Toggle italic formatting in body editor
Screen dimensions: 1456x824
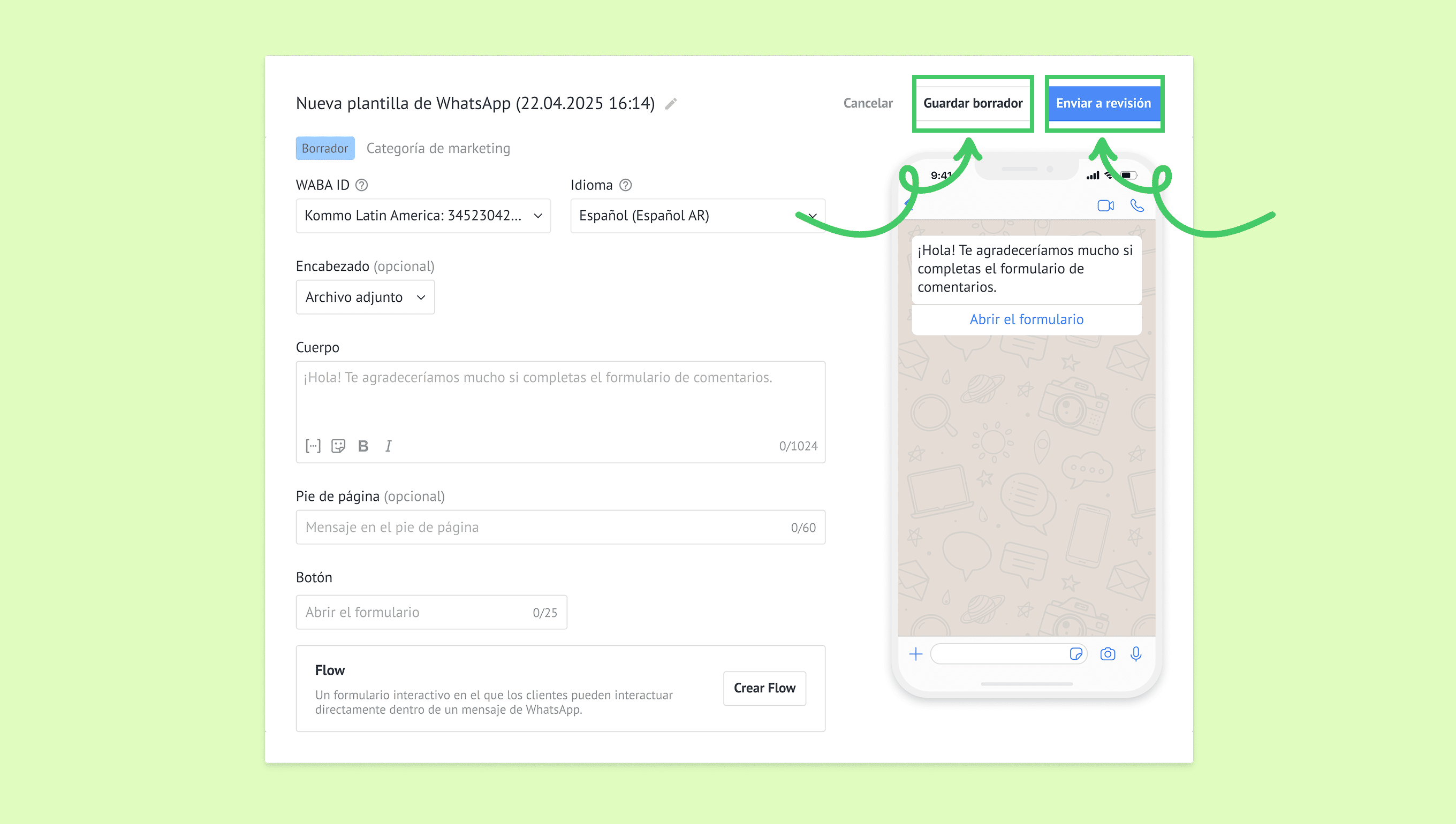pos(388,446)
